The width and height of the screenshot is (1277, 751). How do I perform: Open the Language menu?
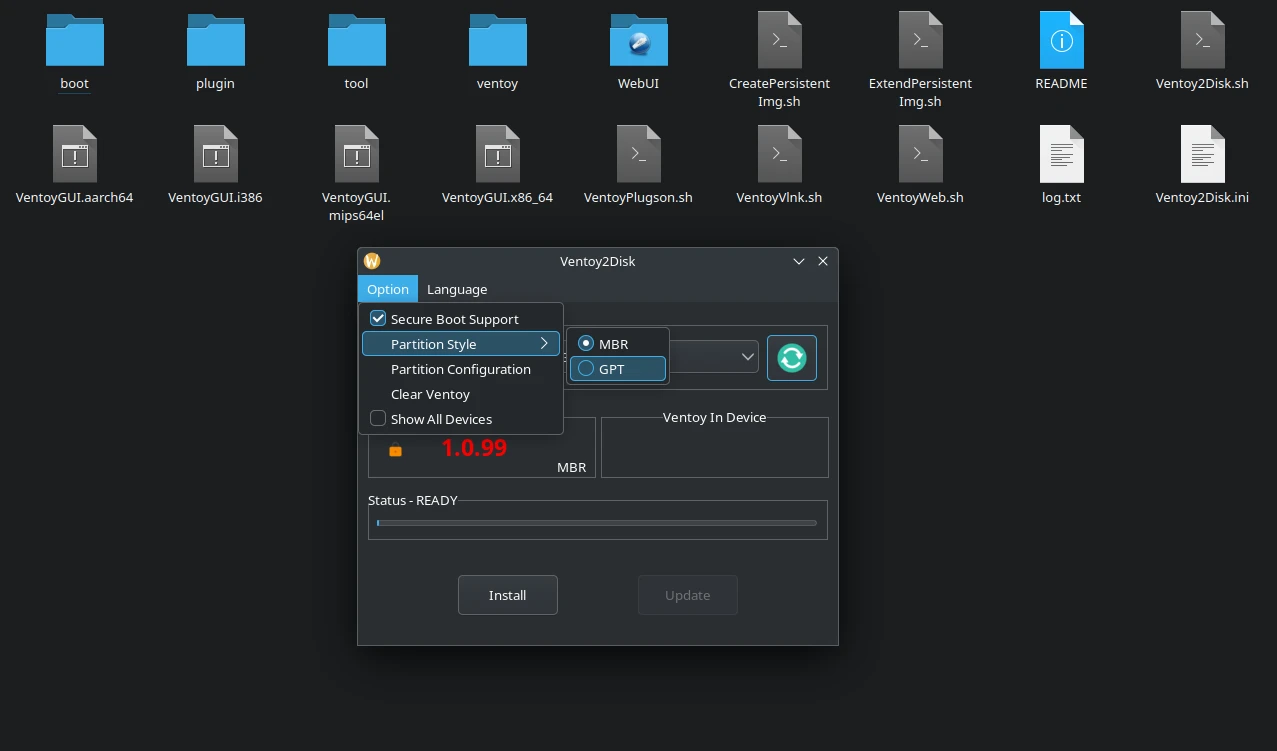[457, 289]
